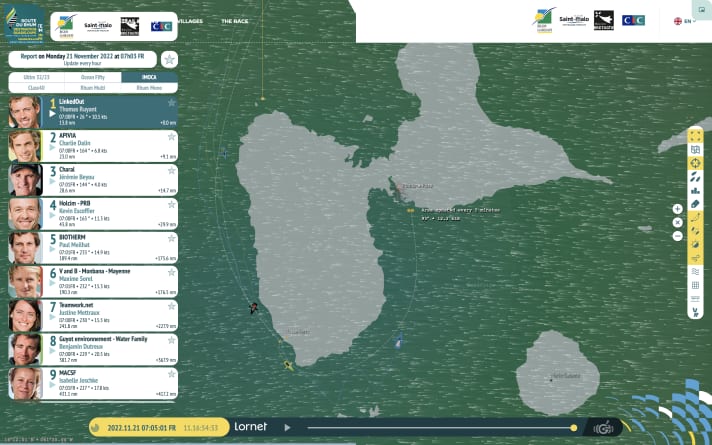Viewport: 712px width, 445px height.
Task: Open the EN language dropdown
Action: [x=685, y=20]
